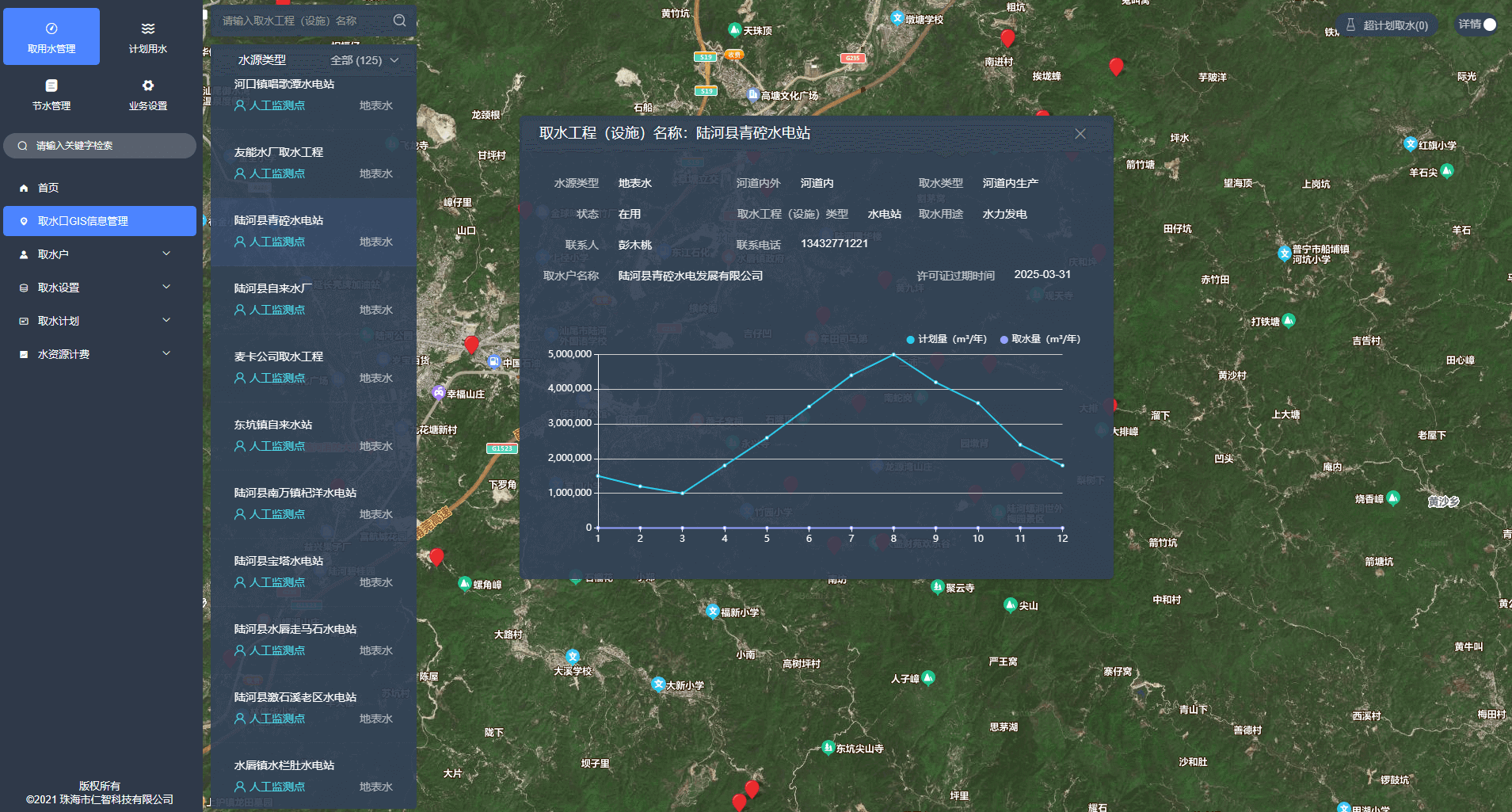Viewport: 1512px width, 812px height.
Task: Open the 节水管理 module icon
Action: [x=51, y=86]
